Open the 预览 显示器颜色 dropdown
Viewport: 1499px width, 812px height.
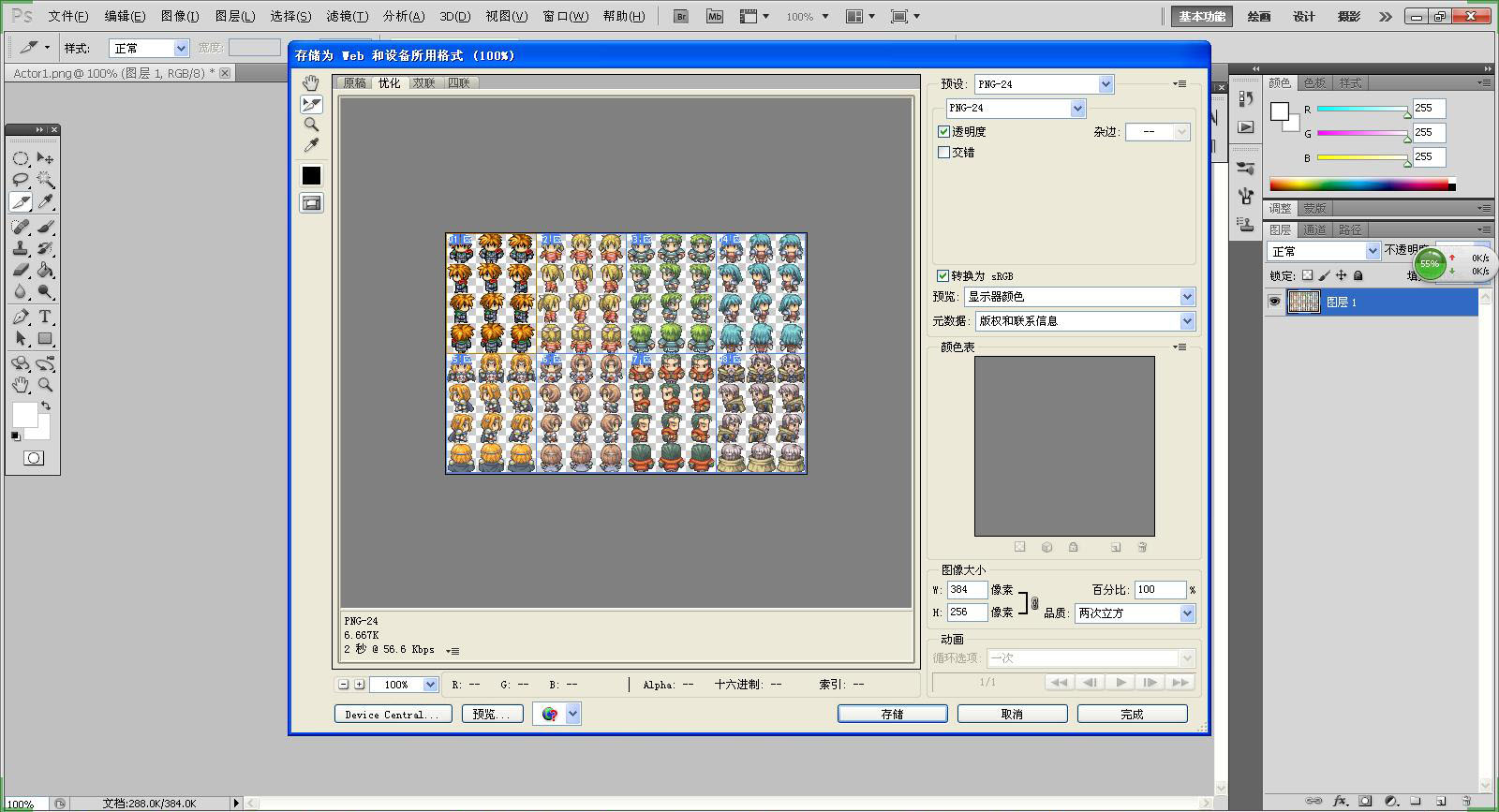(1187, 297)
